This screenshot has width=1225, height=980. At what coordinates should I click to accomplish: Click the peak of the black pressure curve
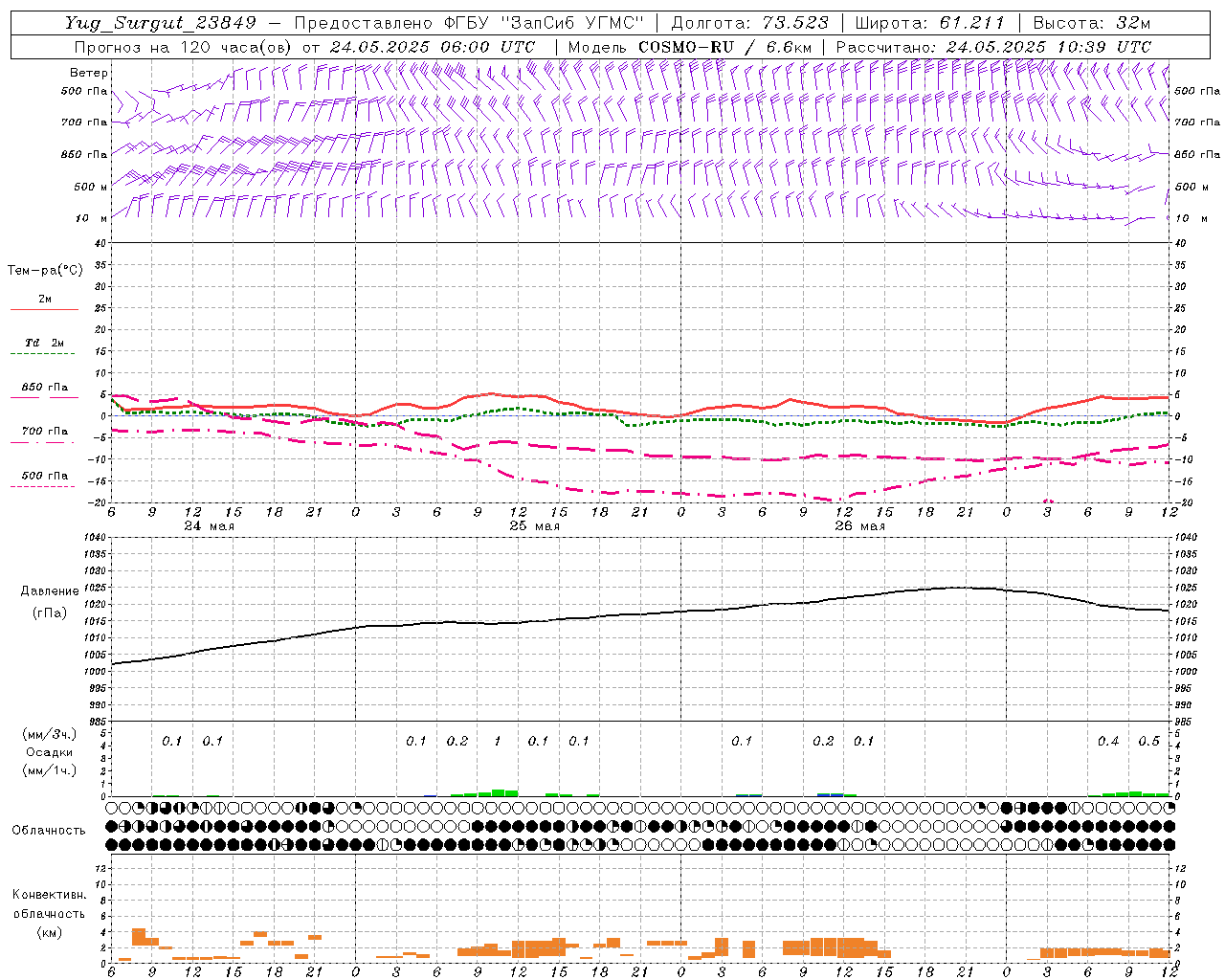(x=957, y=588)
